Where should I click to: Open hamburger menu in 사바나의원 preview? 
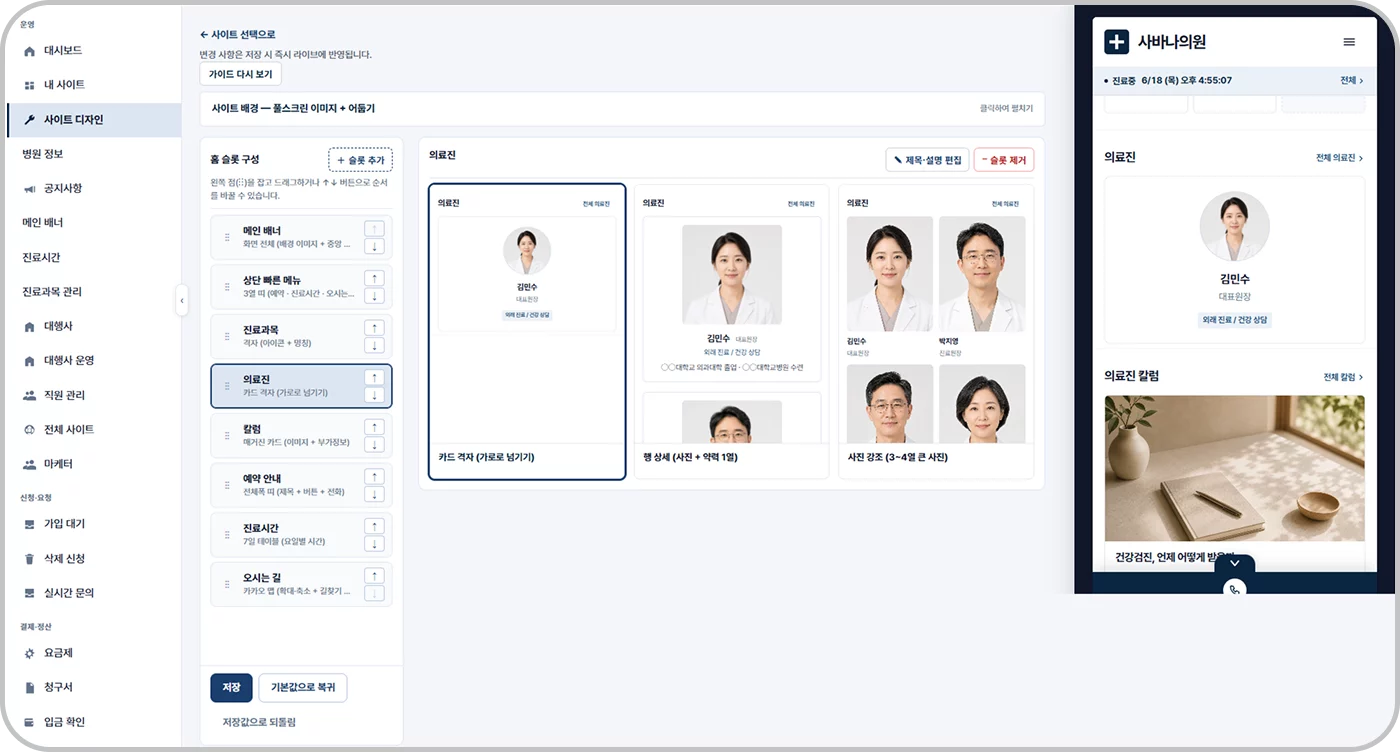tap(1349, 42)
